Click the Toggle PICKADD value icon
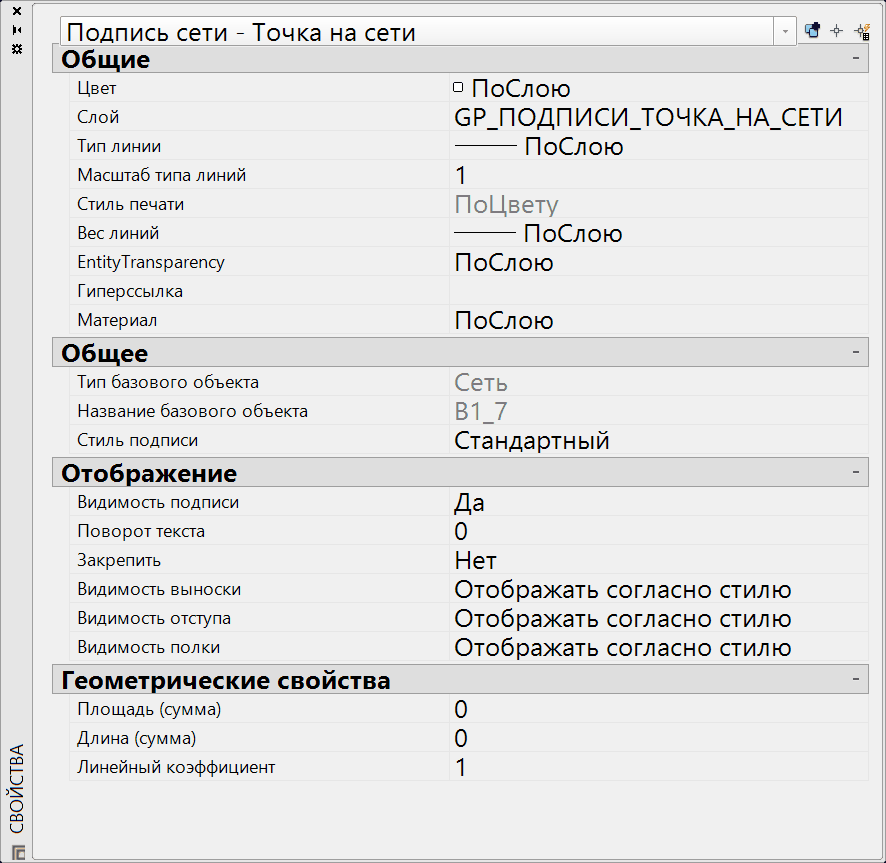 (x=812, y=31)
